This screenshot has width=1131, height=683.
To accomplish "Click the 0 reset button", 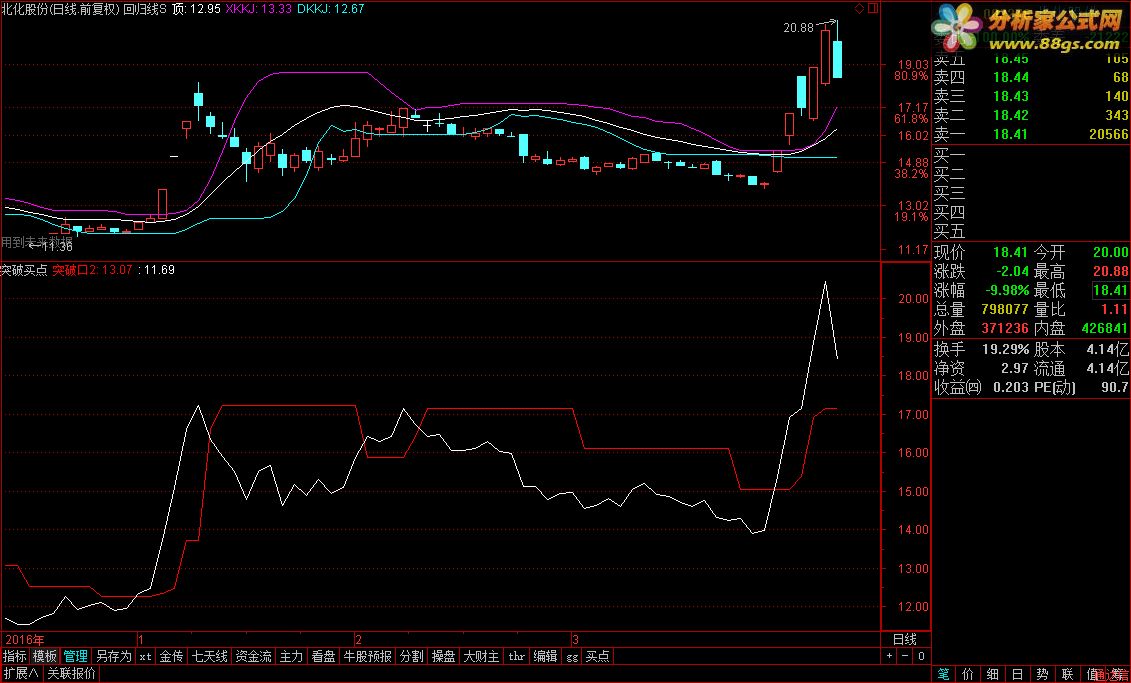I will (921, 656).
